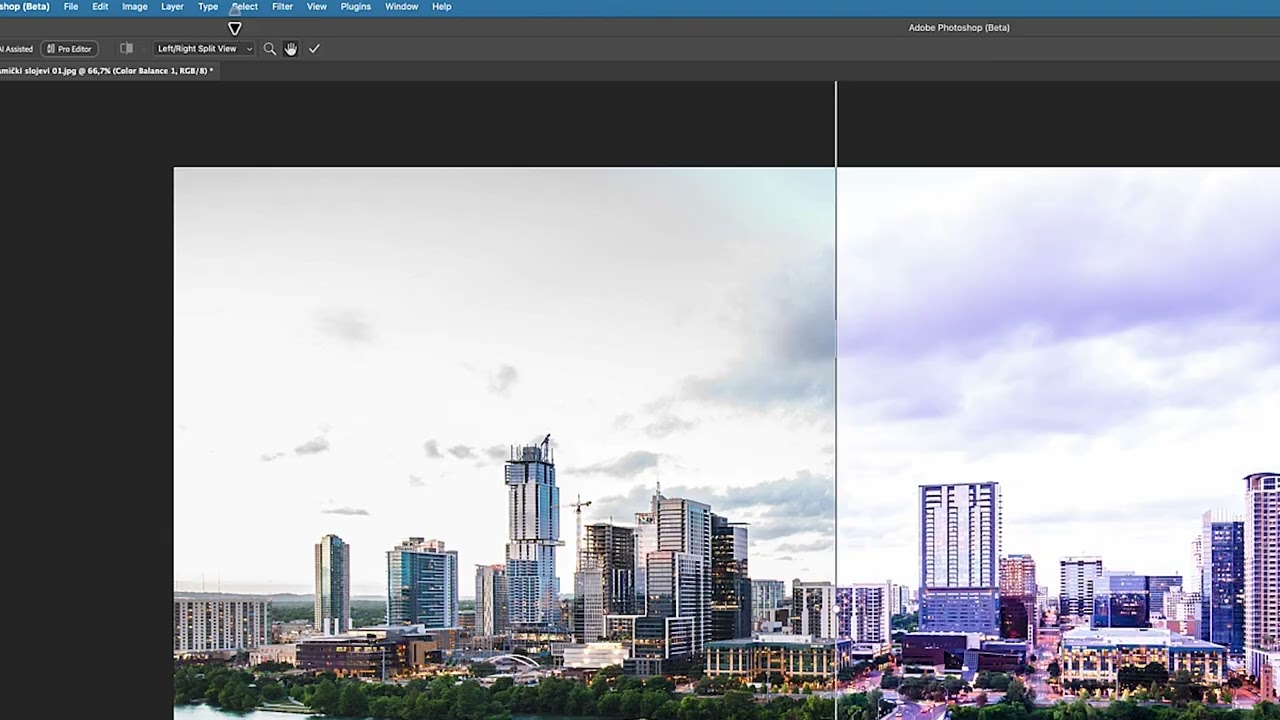The image size is (1280, 720).
Task: Open the File menu
Action: coord(71,6)
